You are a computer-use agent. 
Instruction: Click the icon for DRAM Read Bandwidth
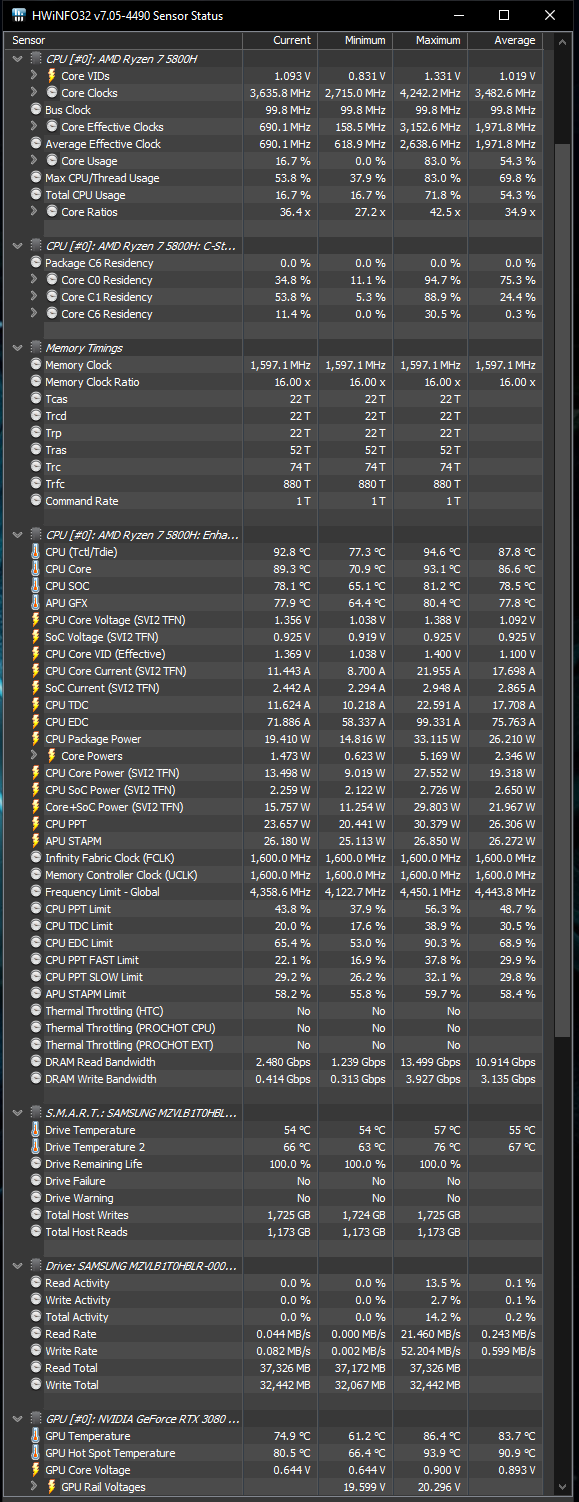coord(36,1062)
